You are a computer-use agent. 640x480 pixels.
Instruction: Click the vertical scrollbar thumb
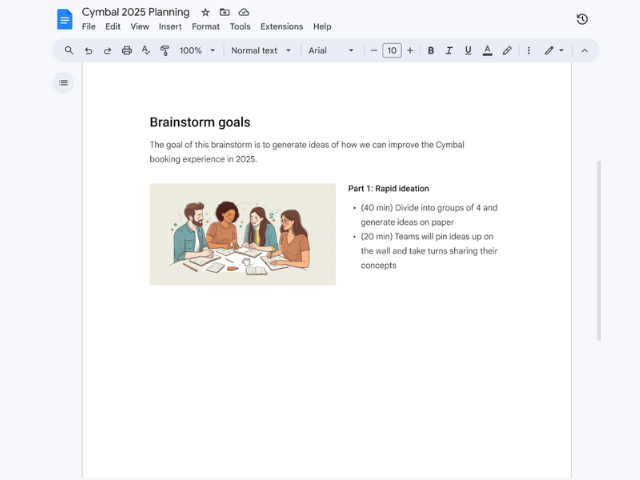point(599,251)
